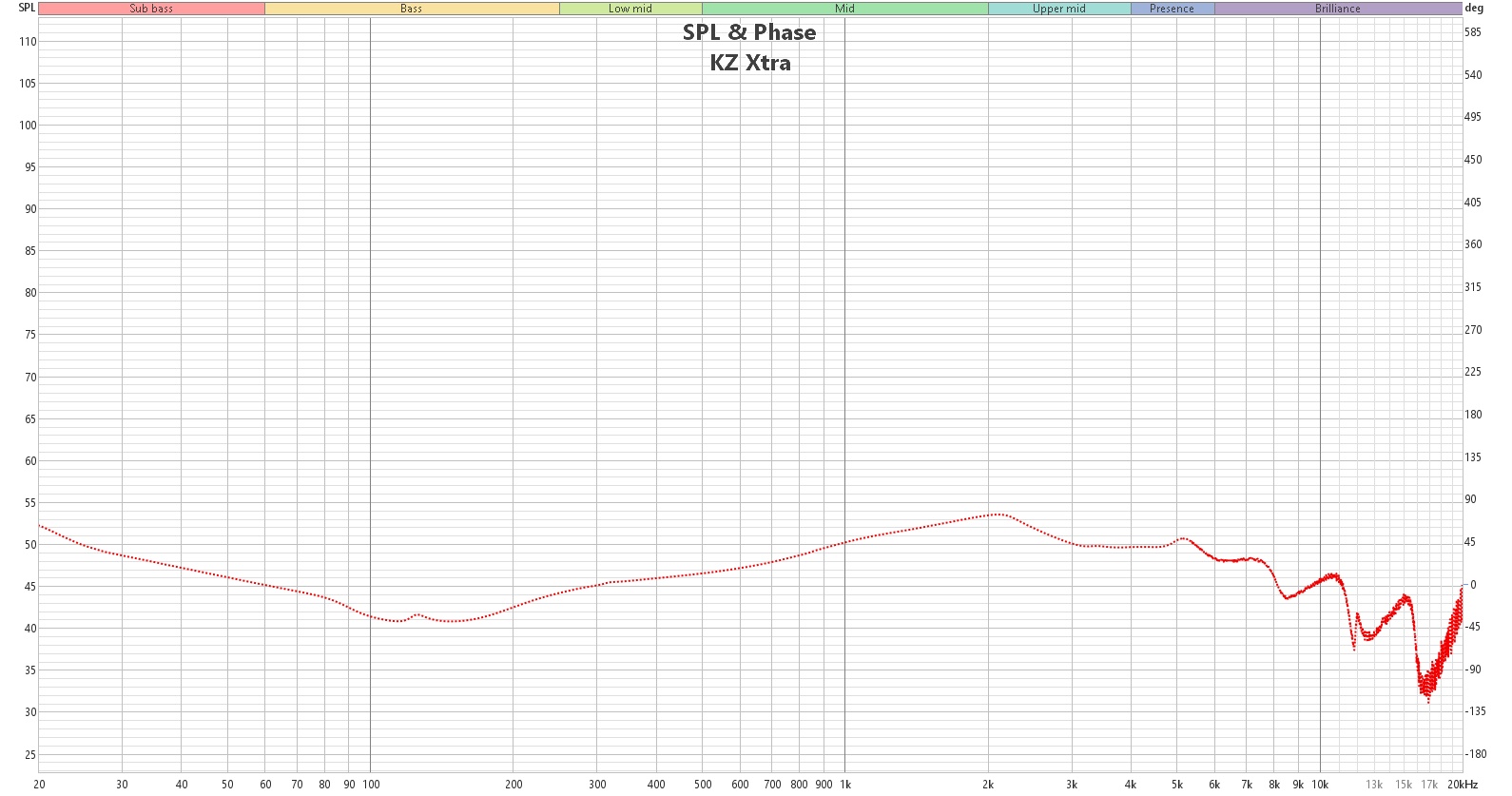Select the Mid band label in the header
Viewport: 1512px width, 796px height.
(845, 9)
